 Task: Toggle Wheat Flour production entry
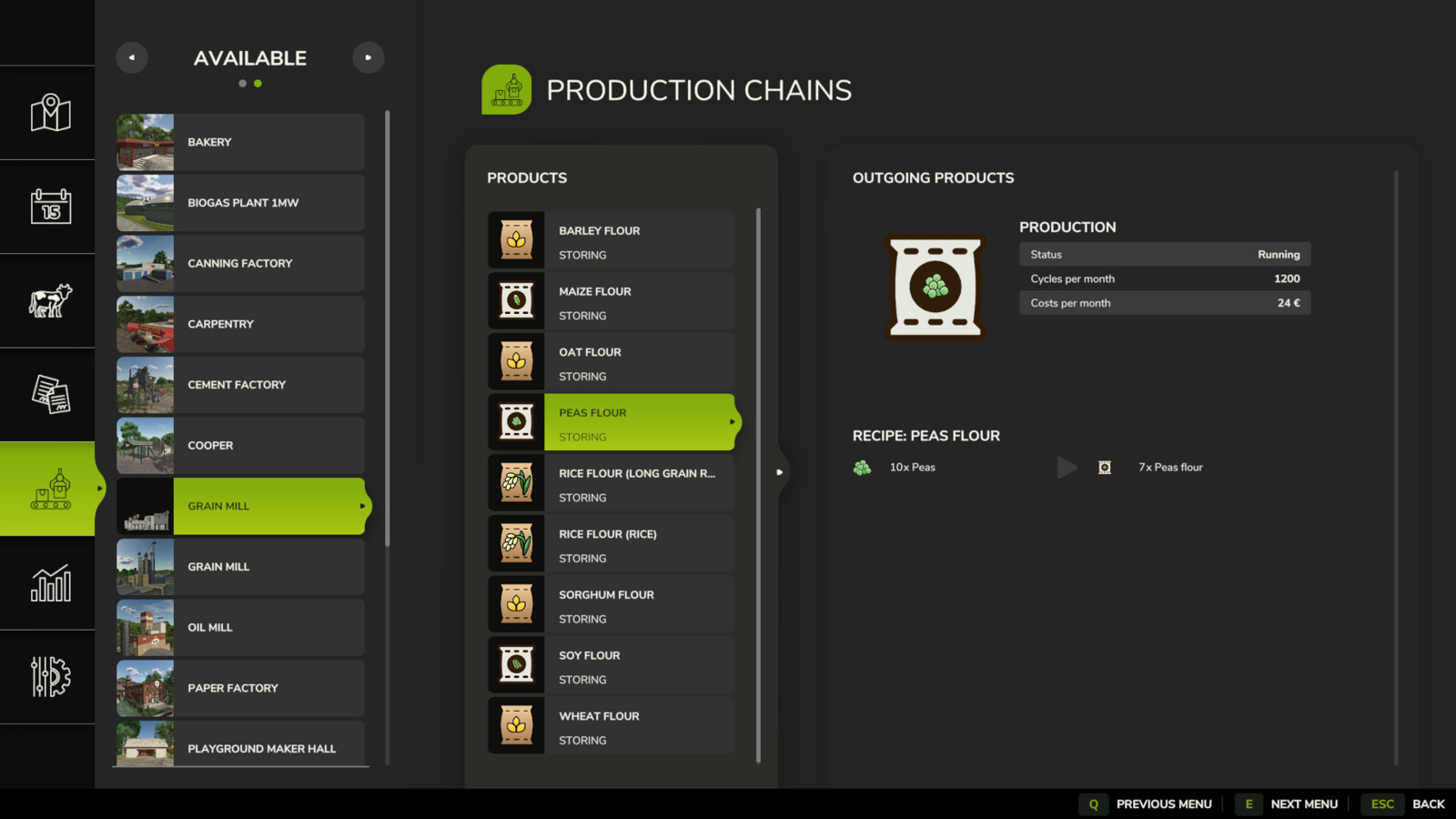coord(638,726)
